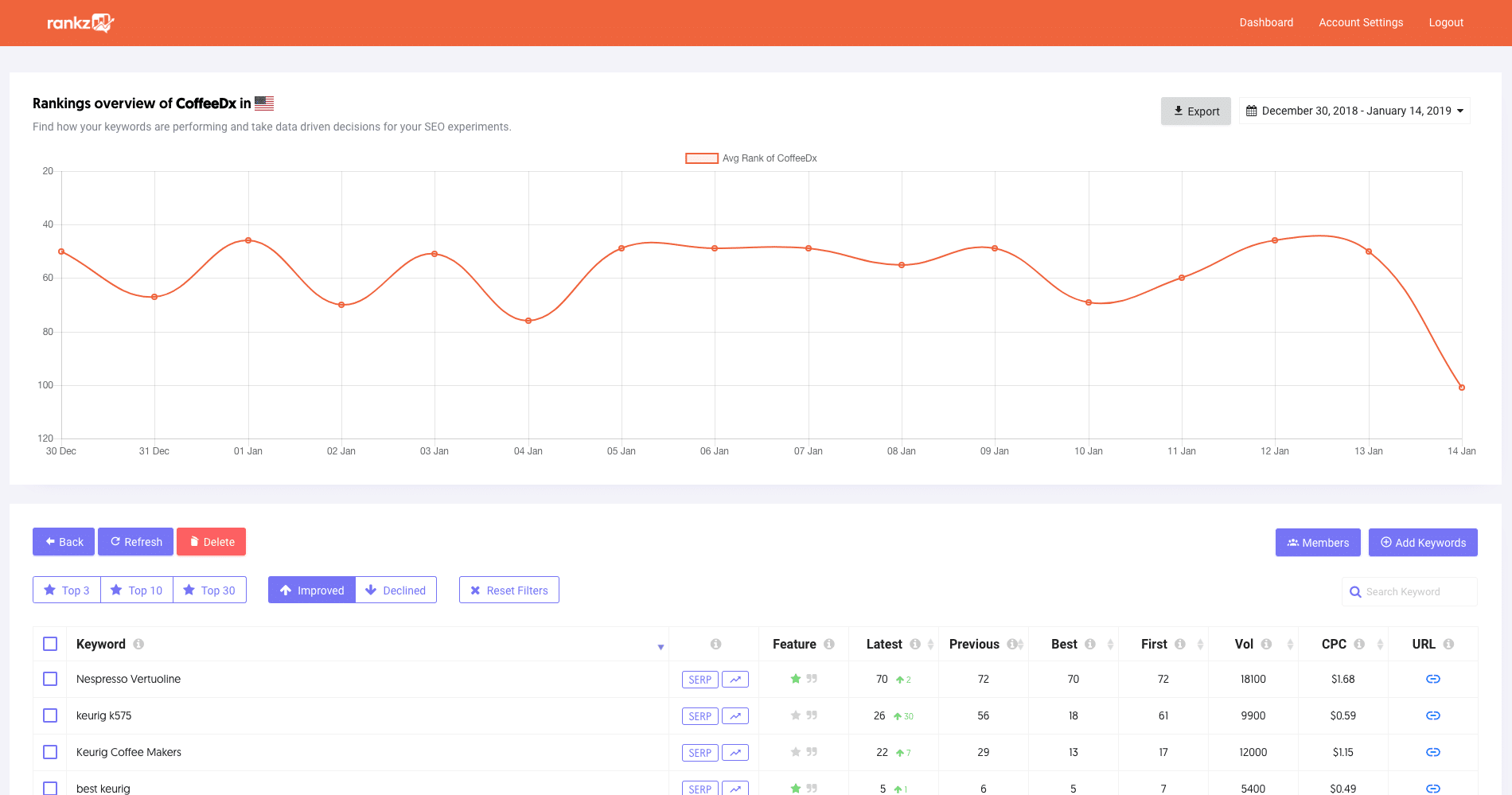Enable the Declined filter toggle

(396, 590)
